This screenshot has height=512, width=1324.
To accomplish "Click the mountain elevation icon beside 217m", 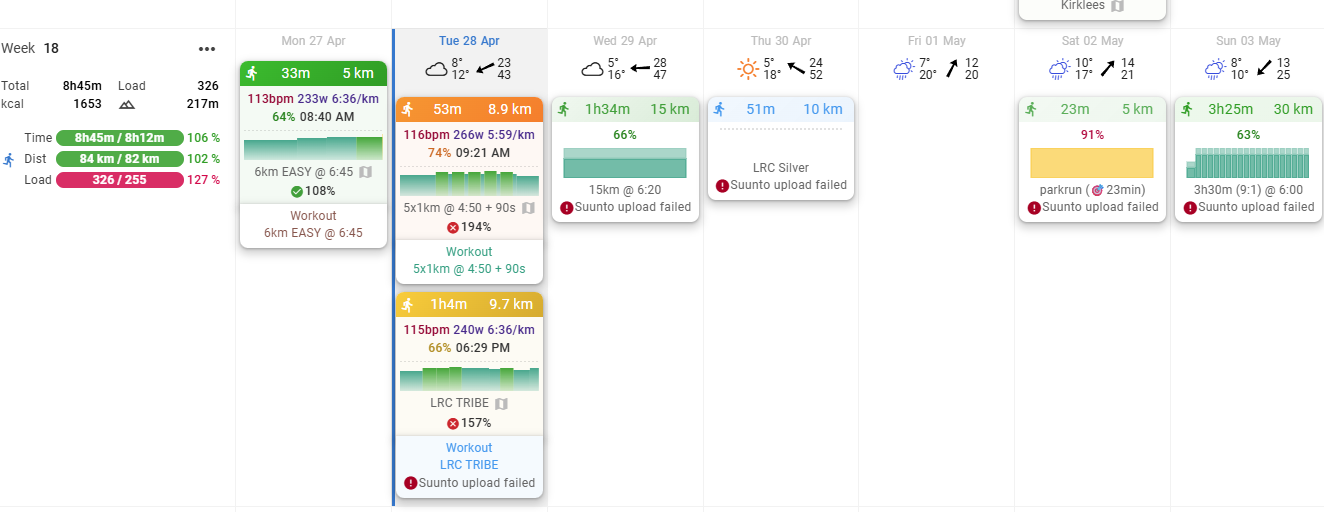I will [127, 104].
